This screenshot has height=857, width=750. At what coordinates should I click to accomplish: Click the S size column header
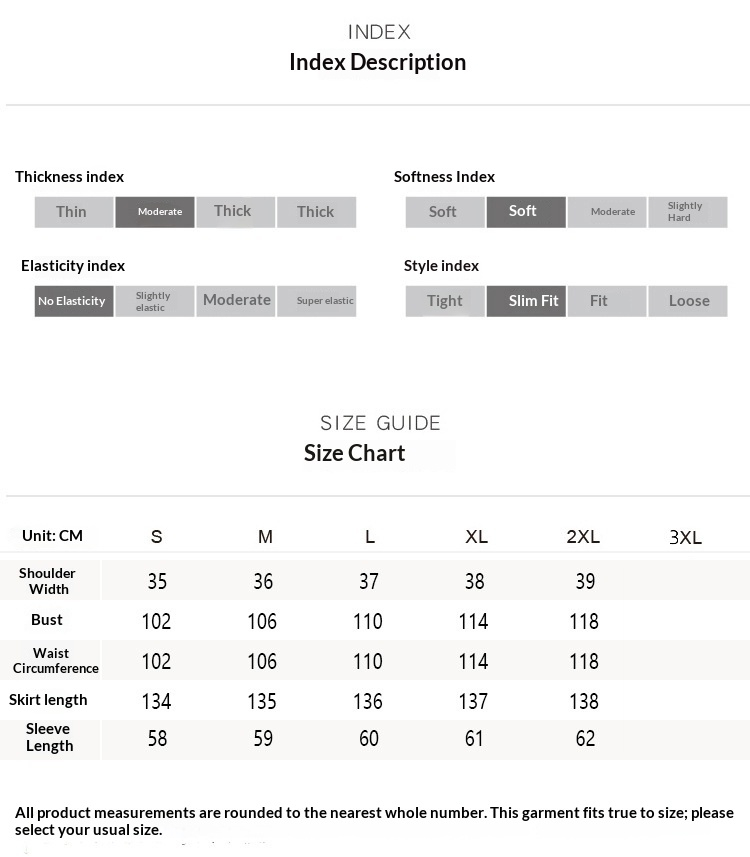click(157, 537)
